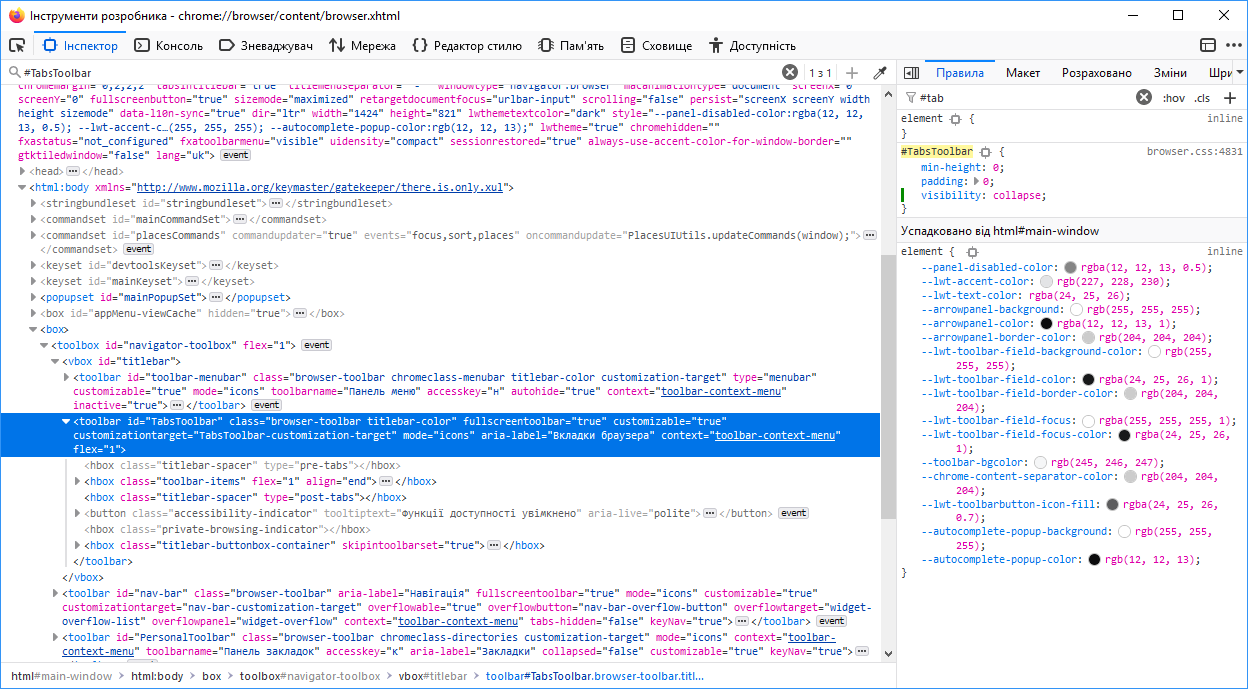Image resolution: width=1248 pixels, height=689 pixels.
Task: Click the styles filter field with #tab
Action: (x=1025, y=98)
